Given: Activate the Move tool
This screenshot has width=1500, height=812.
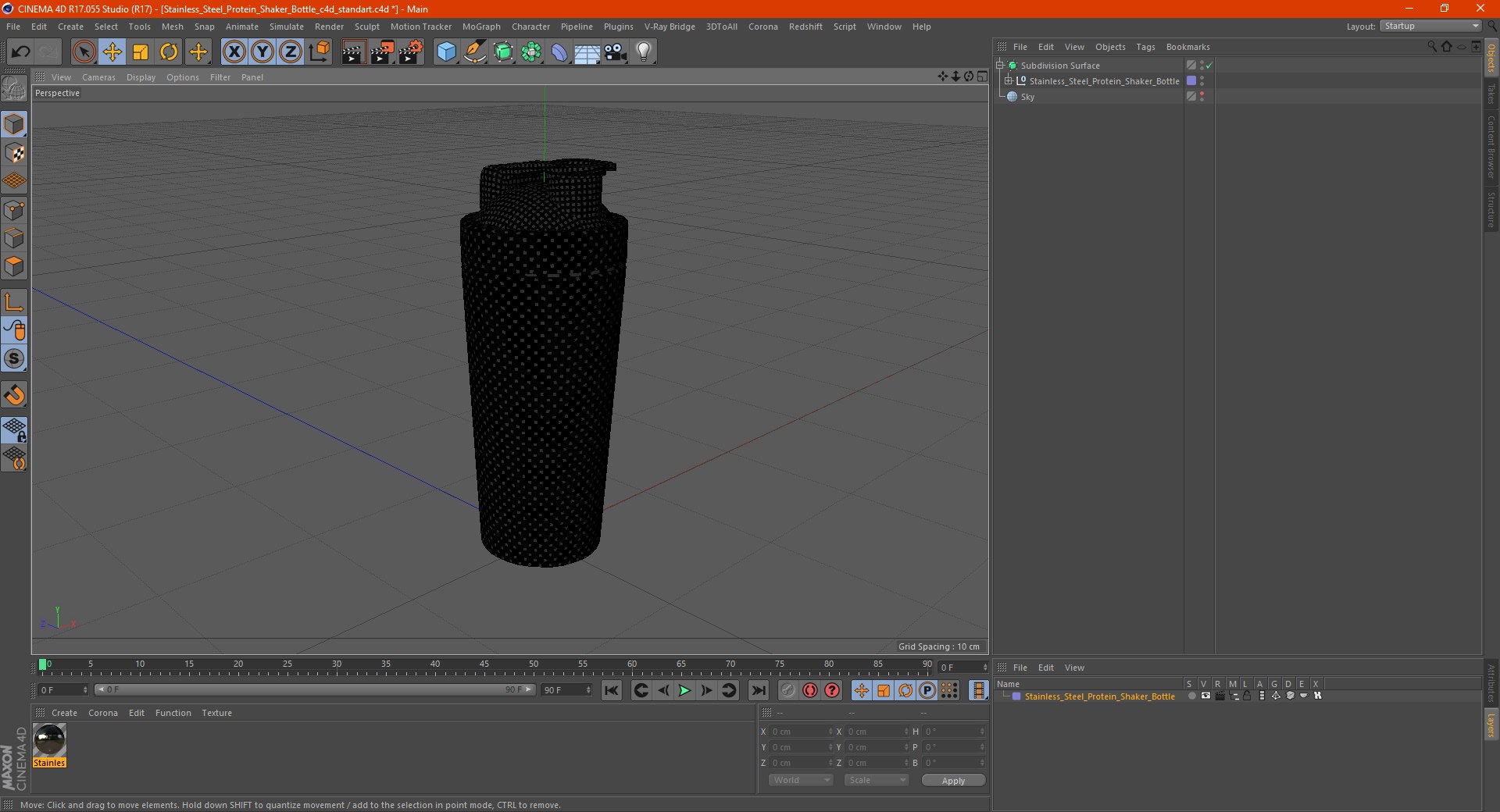Looking at the screenshot, I should click(112, 52).
